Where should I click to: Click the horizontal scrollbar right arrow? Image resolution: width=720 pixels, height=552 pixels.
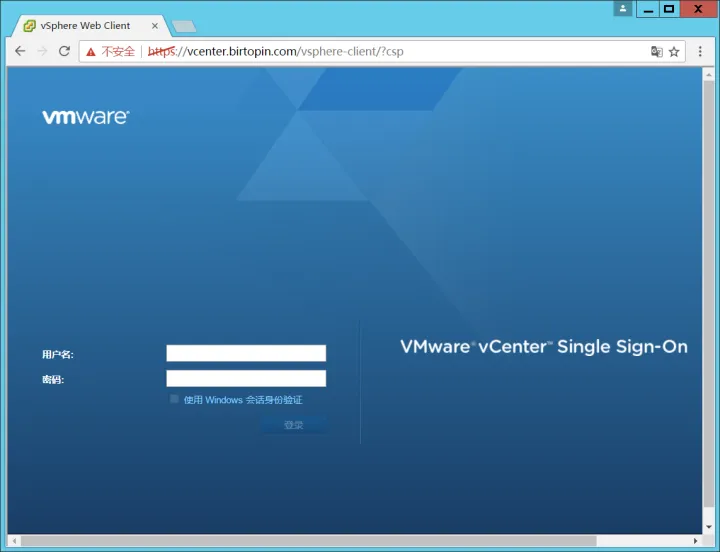[x=696, y=541]
